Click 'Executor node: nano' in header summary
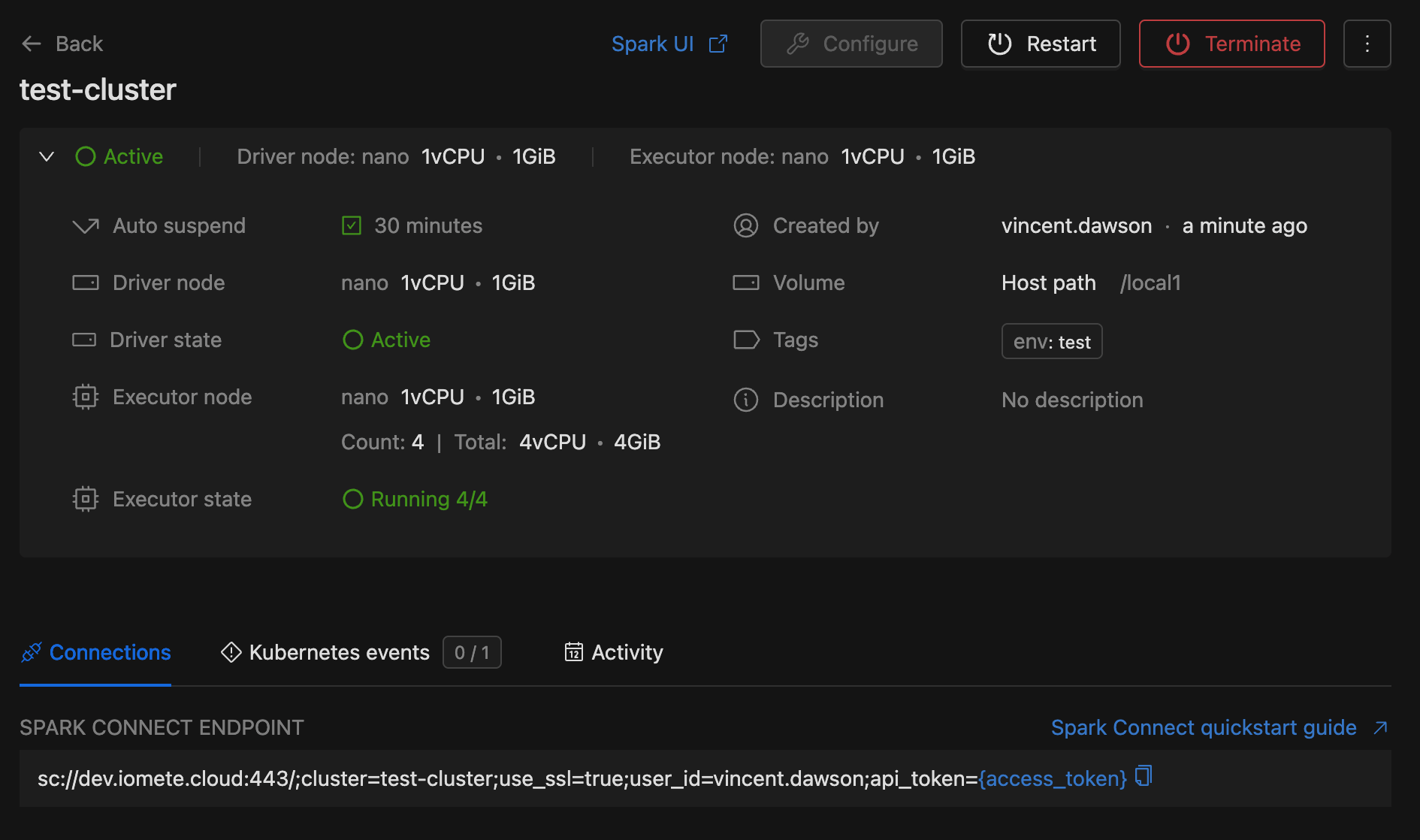Image resolution: width=1420 pixels, height=840 pixels. pos(729,156)
